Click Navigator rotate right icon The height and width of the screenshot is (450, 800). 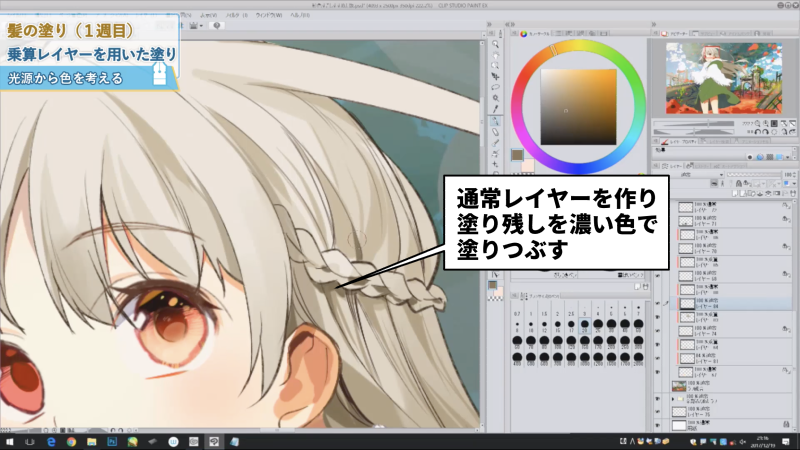coord(766,132)
